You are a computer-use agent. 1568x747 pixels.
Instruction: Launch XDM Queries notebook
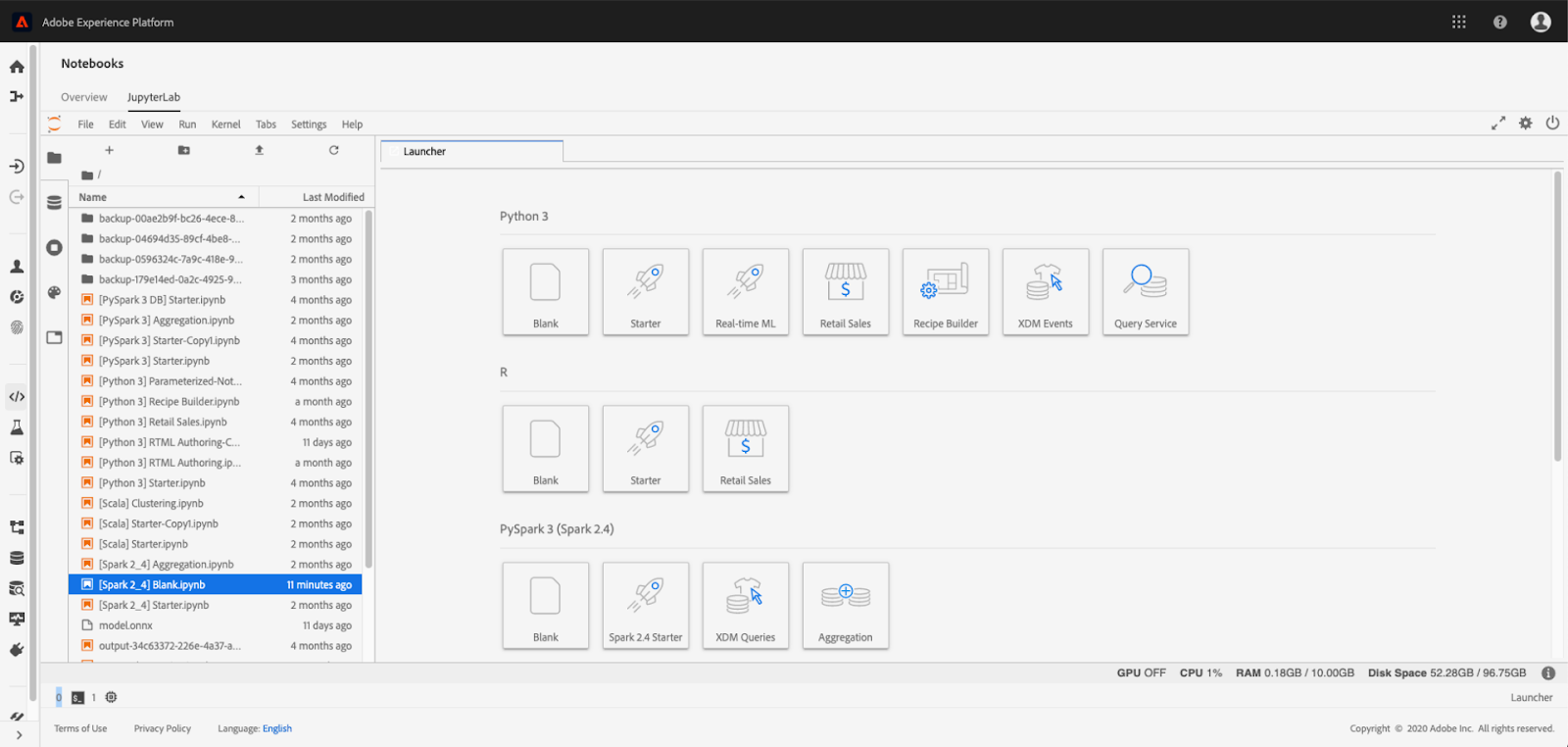[746, 606]
